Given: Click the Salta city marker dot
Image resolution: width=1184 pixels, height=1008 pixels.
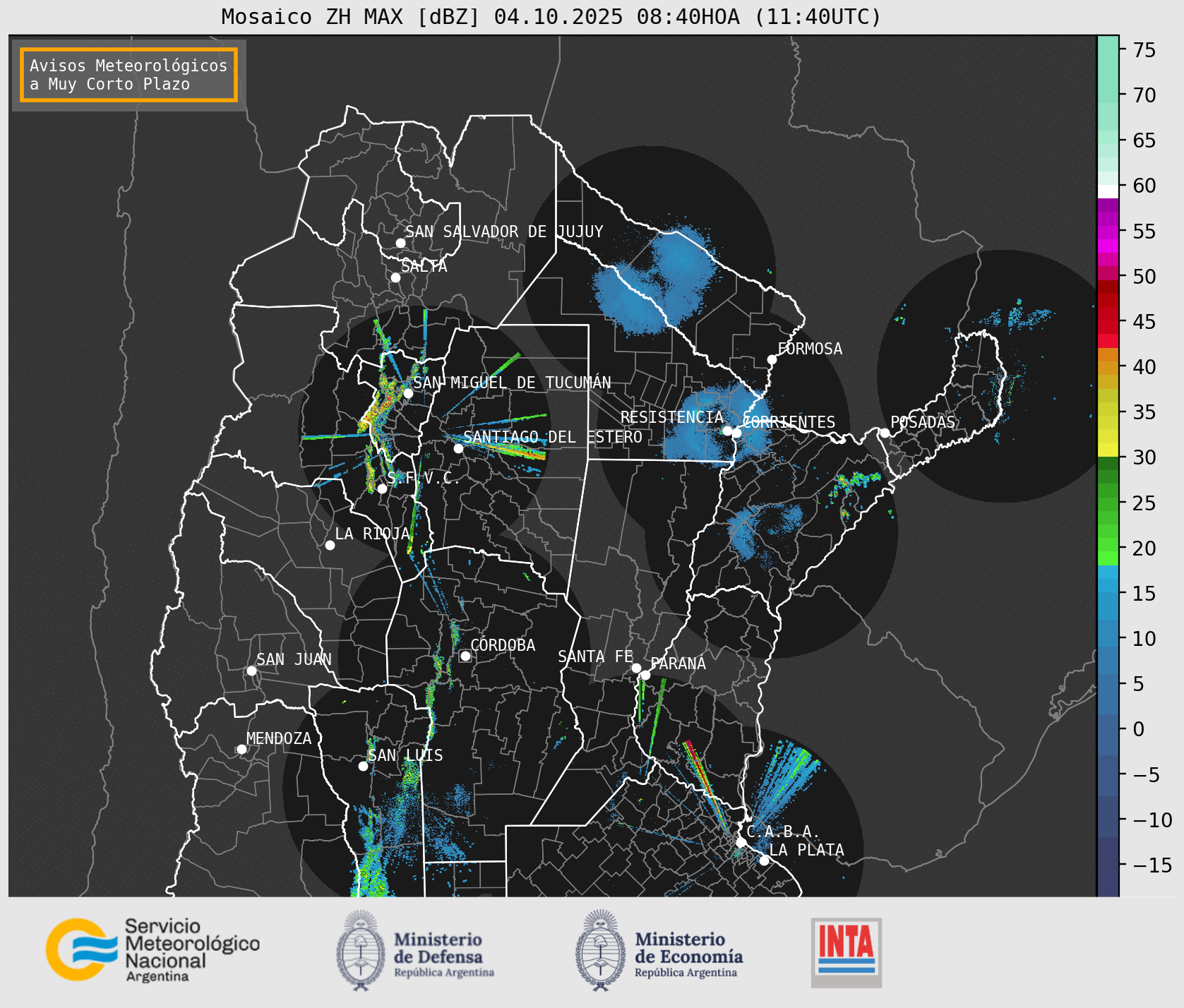Looking at the screenshot, I should coord(396,277).
